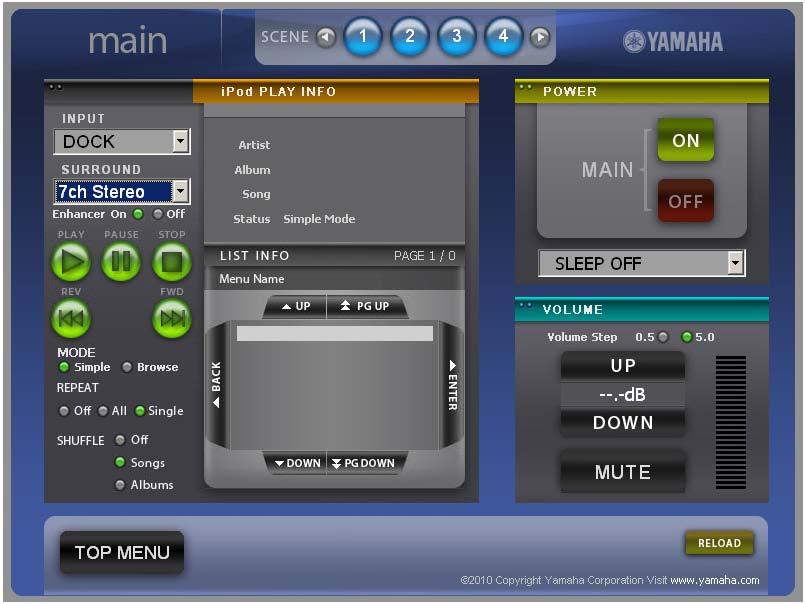Visit the www.yamaha.com link
The width and height of the screenshot is (805, 604).
coord(715,580)
